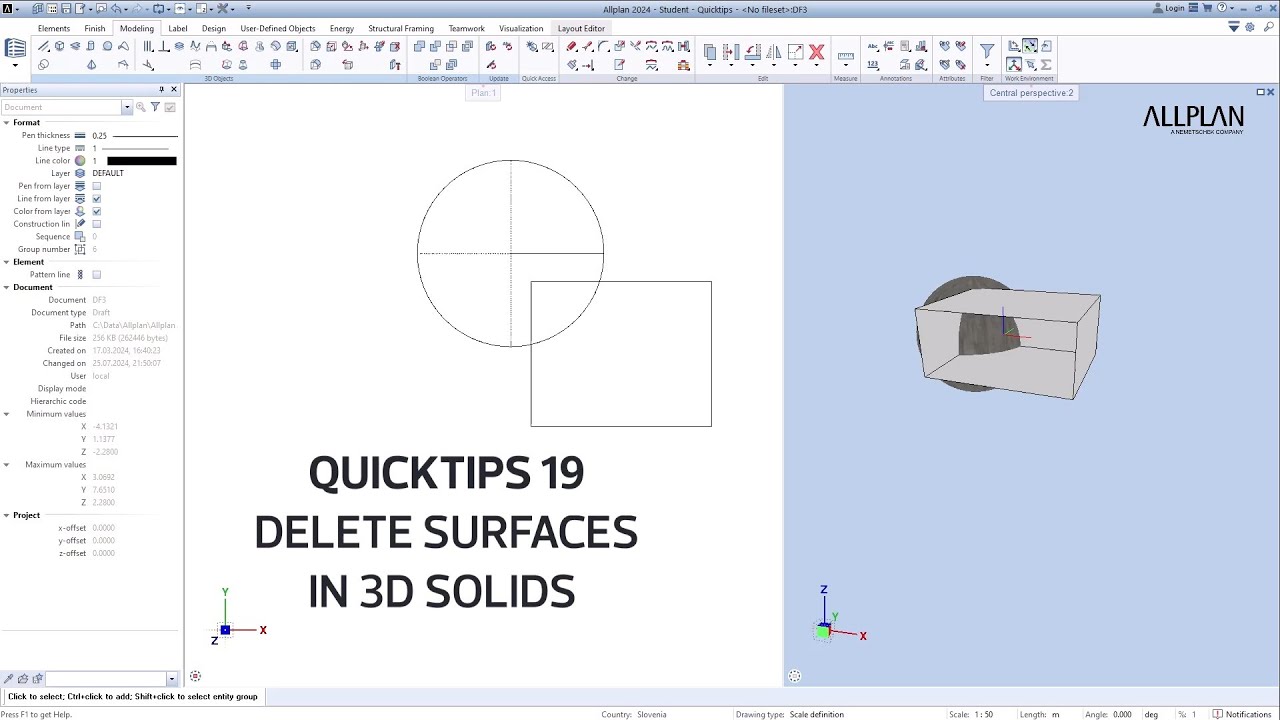
Task: Click the sphere tool in 3D Objects
Action: (107, 46)
